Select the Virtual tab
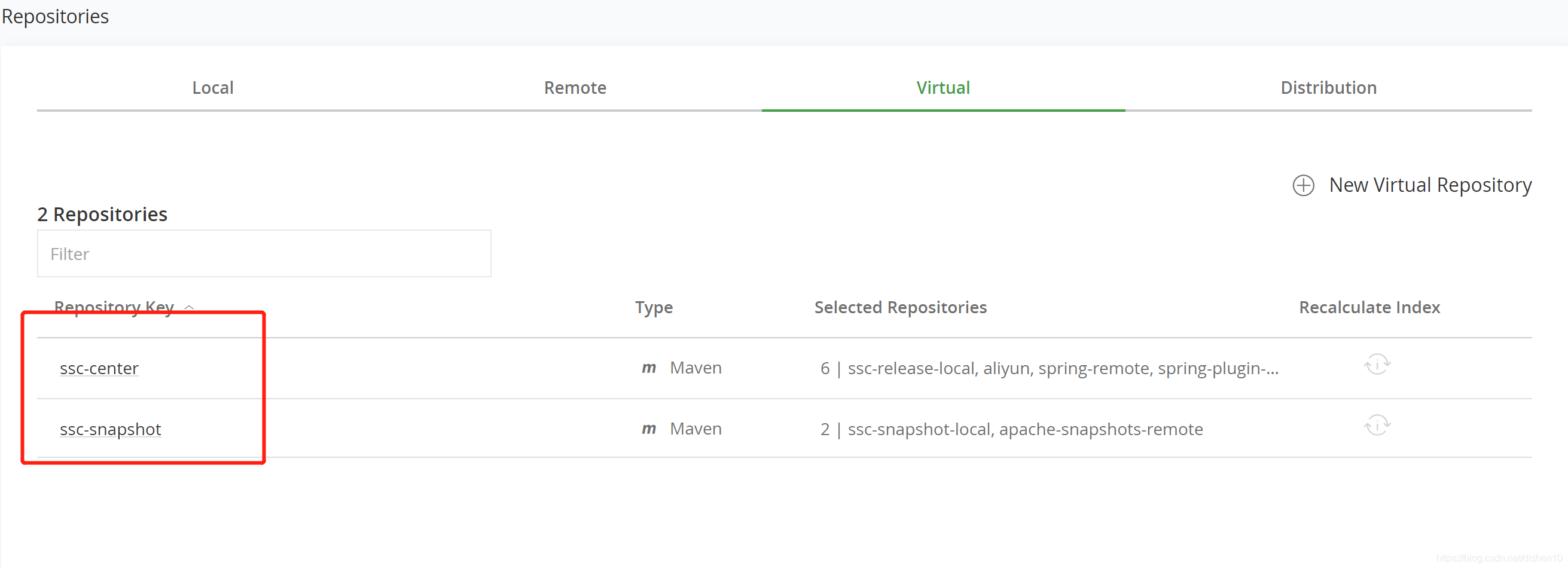This screenshot has height=569, width=1568. pyautogui.click(x=942, y=88)
